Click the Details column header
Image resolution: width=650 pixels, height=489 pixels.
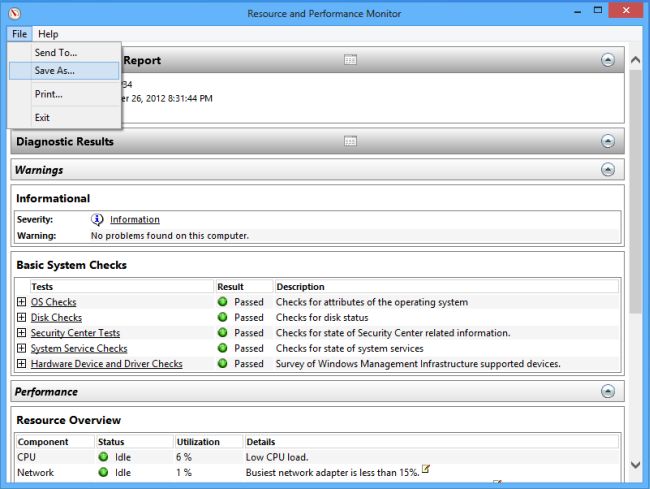(431, 442)
